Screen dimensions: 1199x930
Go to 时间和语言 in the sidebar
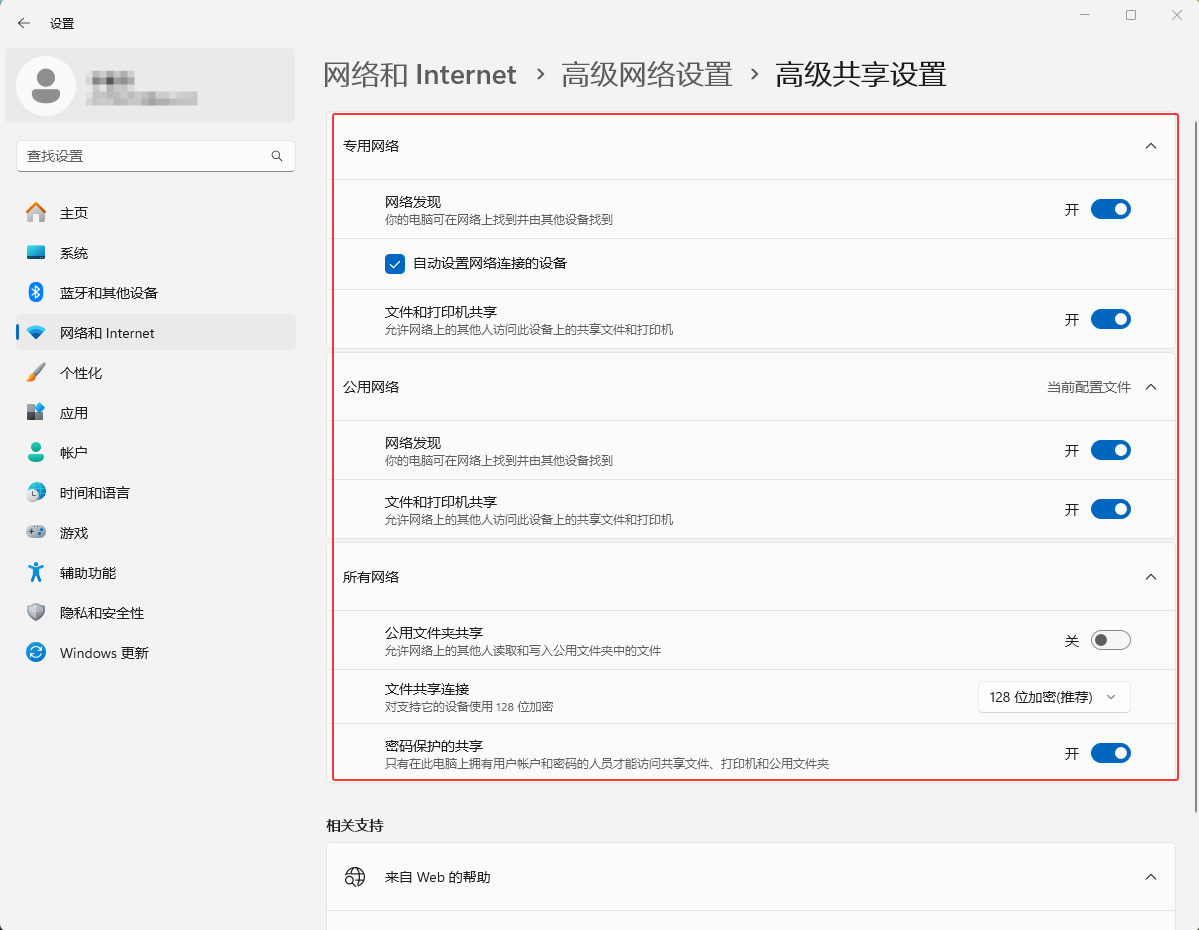94,492
